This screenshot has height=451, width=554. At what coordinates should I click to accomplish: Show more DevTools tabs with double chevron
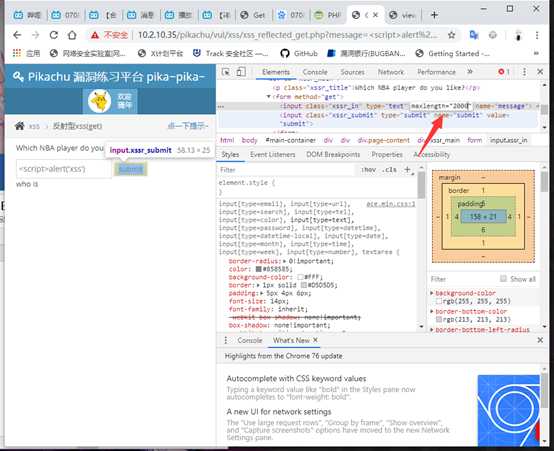(x=470, y=72)
